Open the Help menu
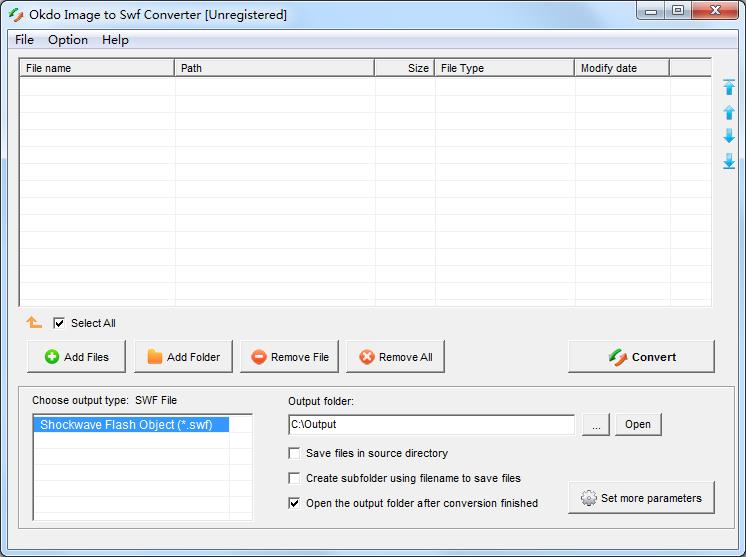 tap(115, 40)
